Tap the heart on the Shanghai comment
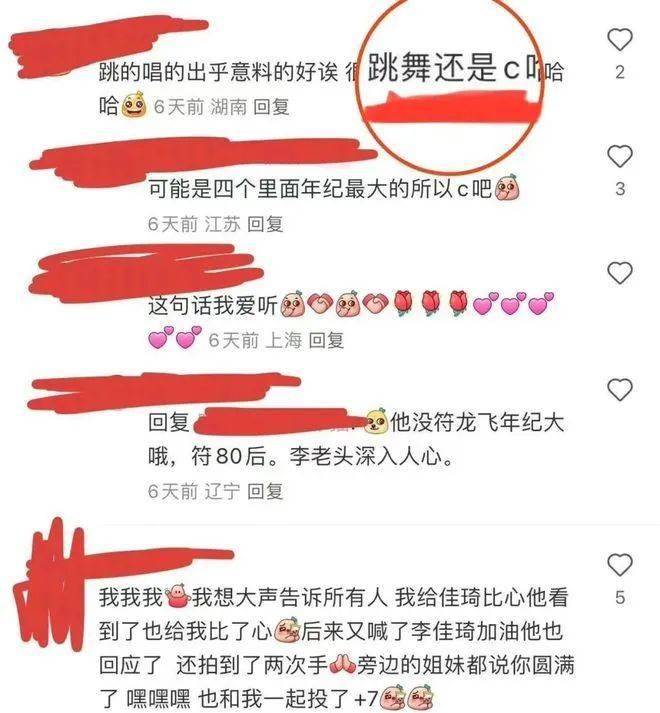 coord(620,273)
